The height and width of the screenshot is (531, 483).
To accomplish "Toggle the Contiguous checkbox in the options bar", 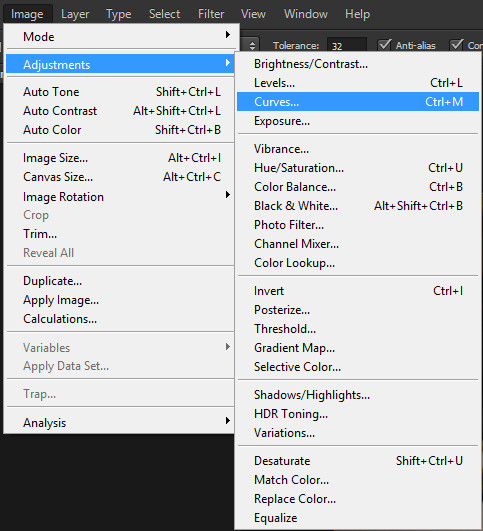I will pyautogui.click(x=456, y=45).
